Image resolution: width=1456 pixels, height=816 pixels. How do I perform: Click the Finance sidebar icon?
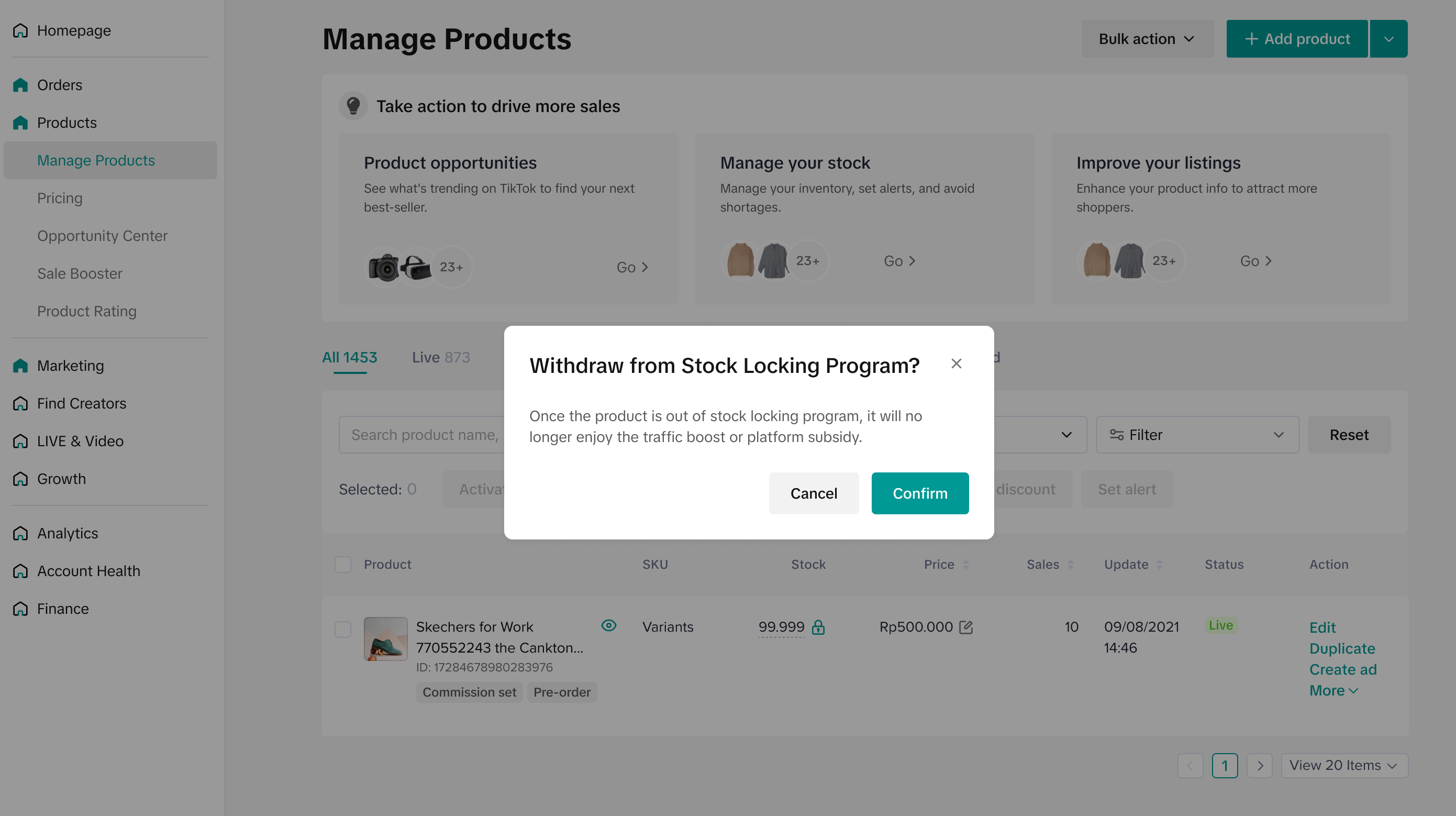20,609
